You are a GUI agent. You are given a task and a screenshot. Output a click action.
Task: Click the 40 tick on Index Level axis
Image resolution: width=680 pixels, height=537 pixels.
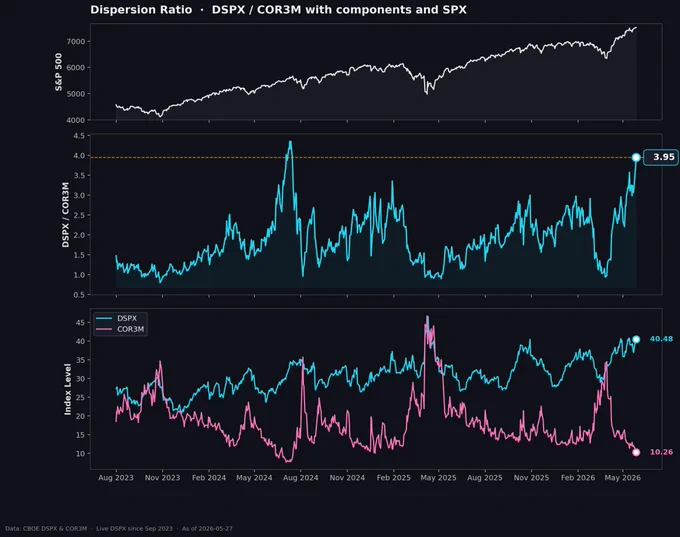coord(80,341)
